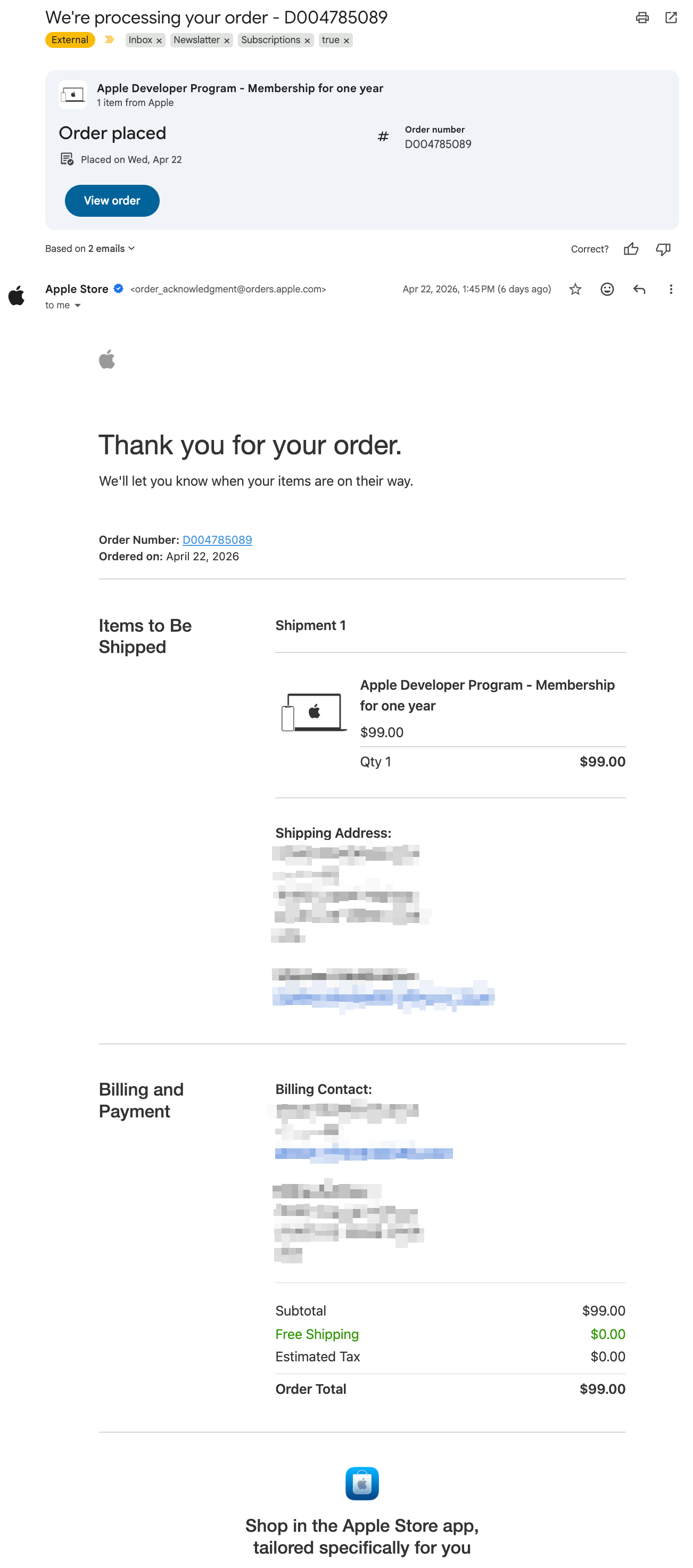The height and width of the screenshot is (1568, 693).
Task: Print this email with the printer icon
Action: (642, 18)
